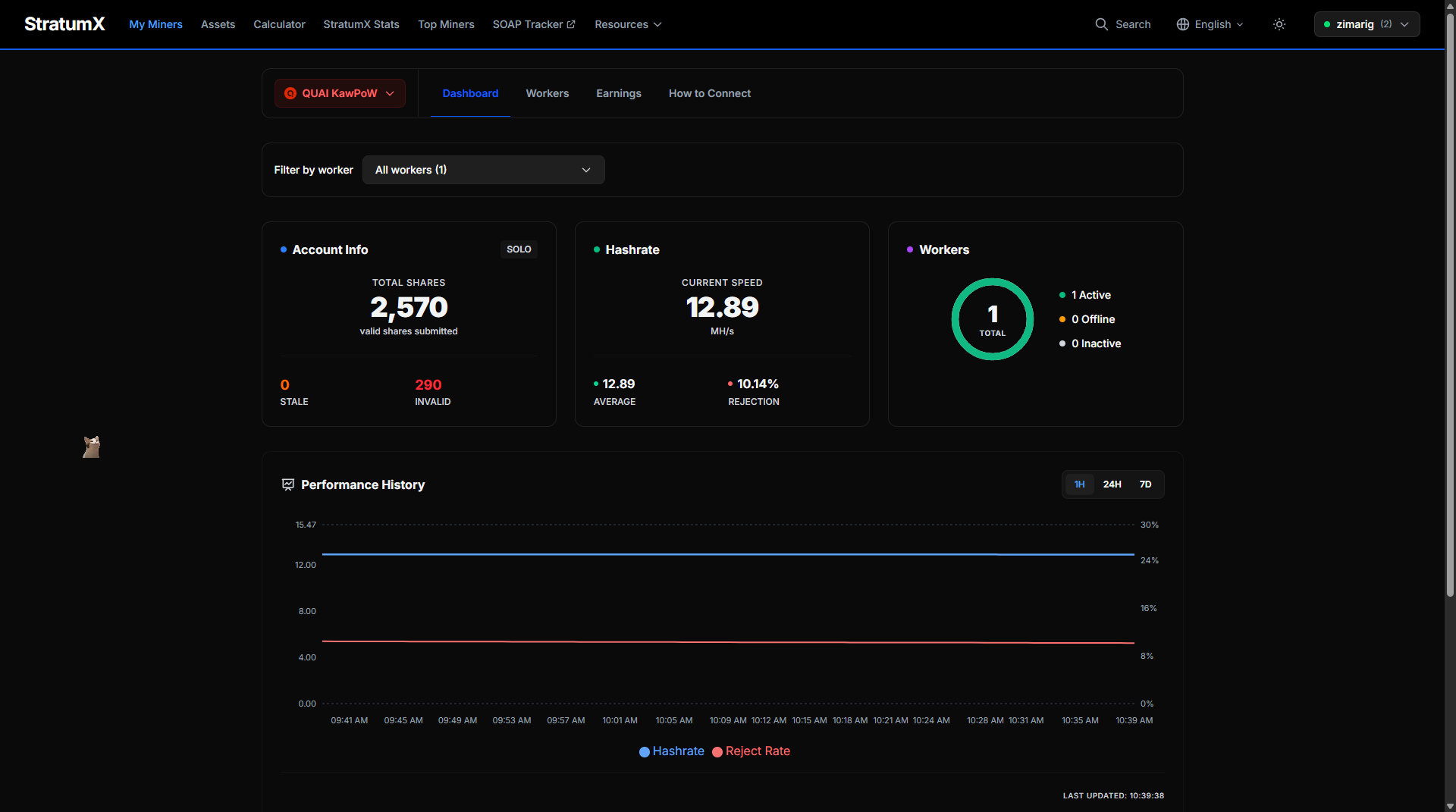Click the SOLO badge
1456x812 pixels.
tap(519, 249)
